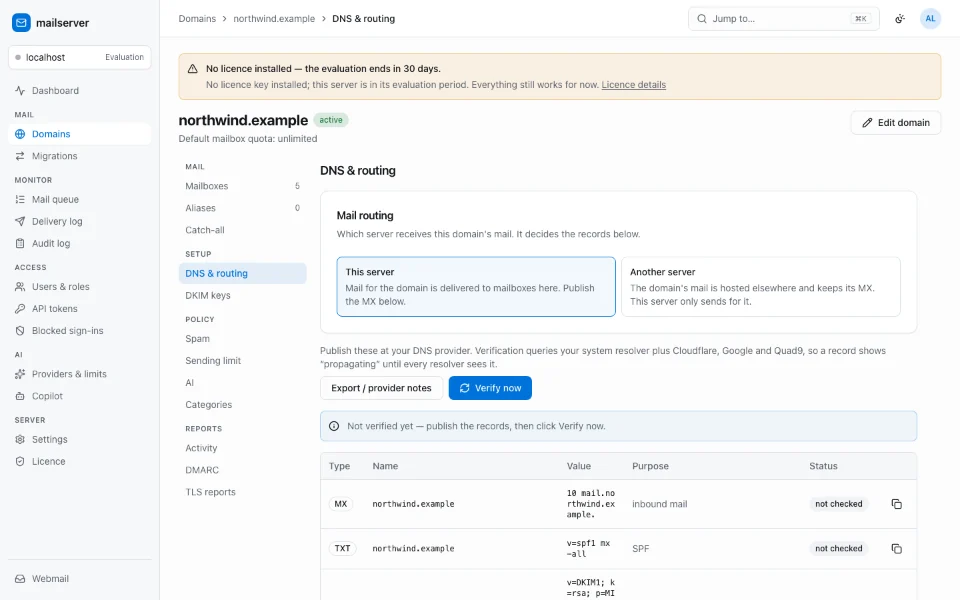Open the Mailboxes section
This screenshot has width=960, height=600.
[x=242, y=186]
